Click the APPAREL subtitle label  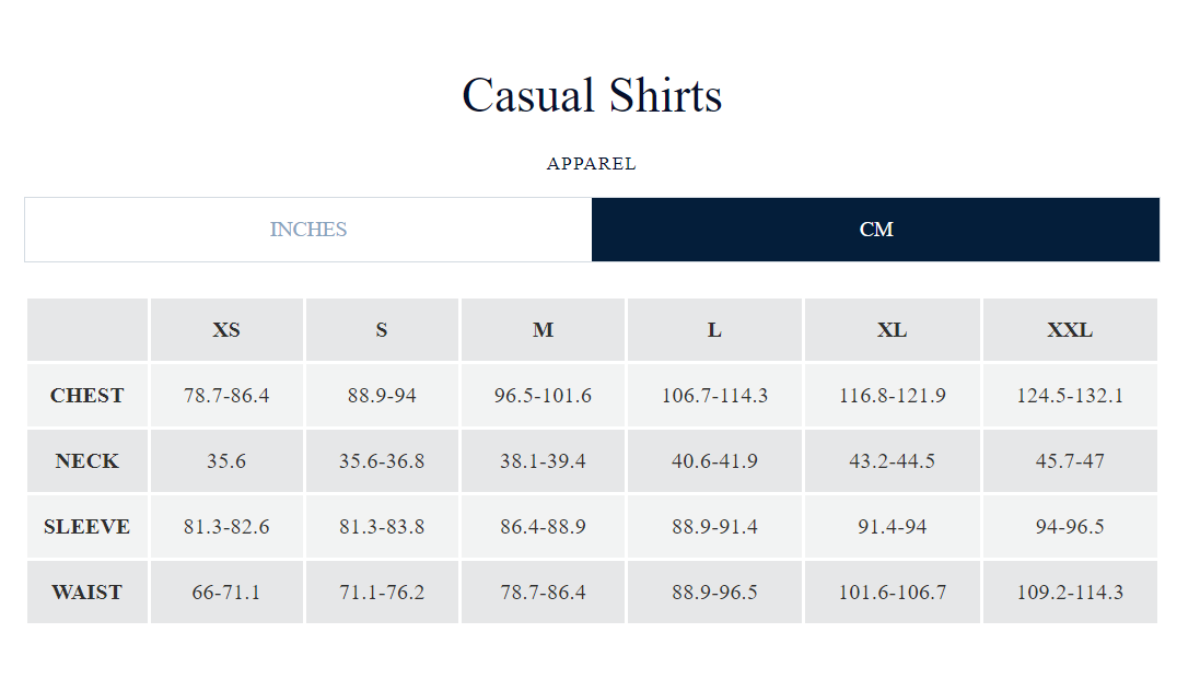[x=592, y=164]
